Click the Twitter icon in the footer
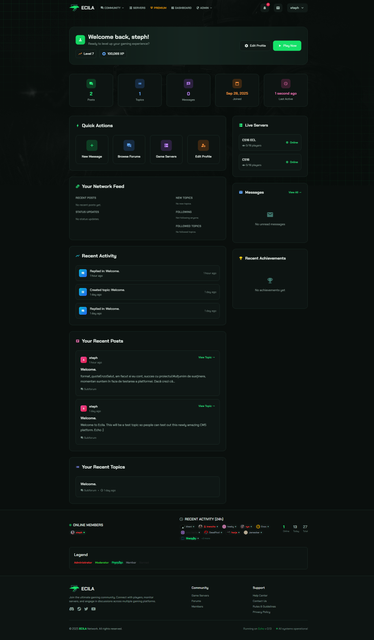 click(86, 609)
